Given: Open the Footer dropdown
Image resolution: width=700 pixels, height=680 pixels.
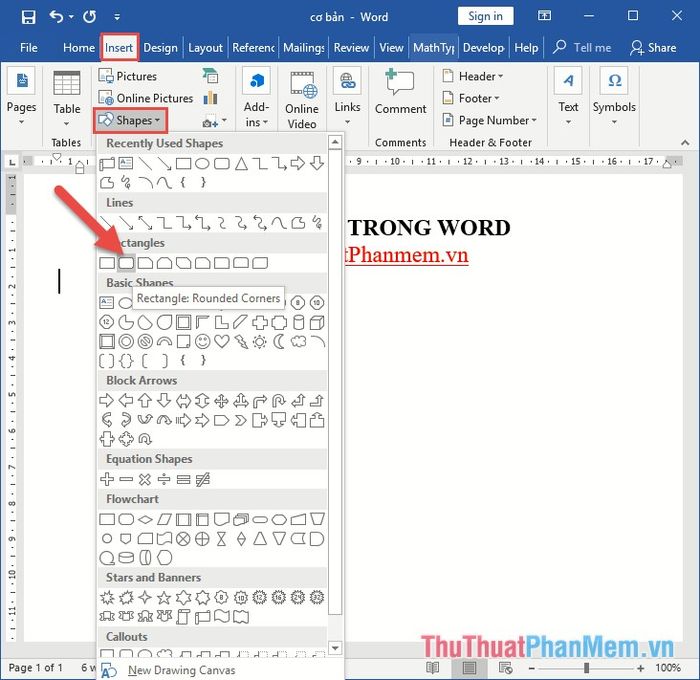Looking at the screenshot, I should tap(471, 98).
